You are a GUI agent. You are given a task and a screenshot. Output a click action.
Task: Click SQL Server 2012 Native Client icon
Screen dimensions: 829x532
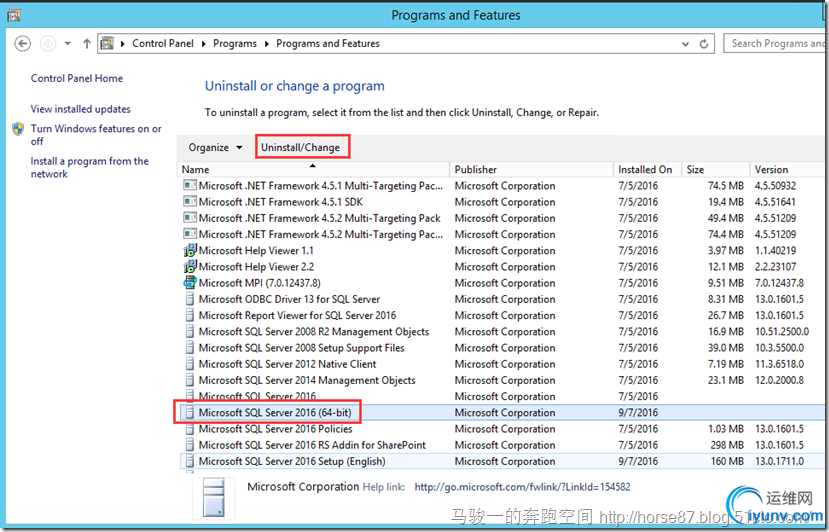(189, 364)
